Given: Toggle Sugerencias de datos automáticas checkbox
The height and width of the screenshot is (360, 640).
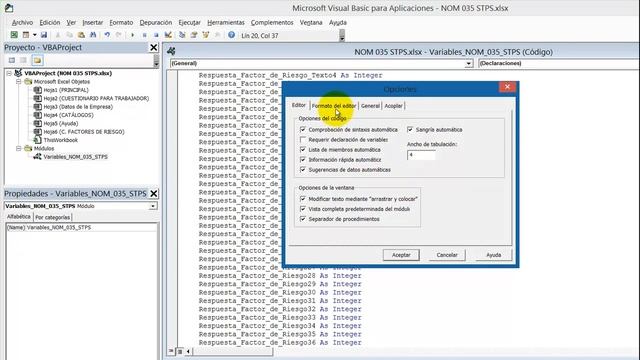Looking at the screenshot, I should (x=302, y=169).
